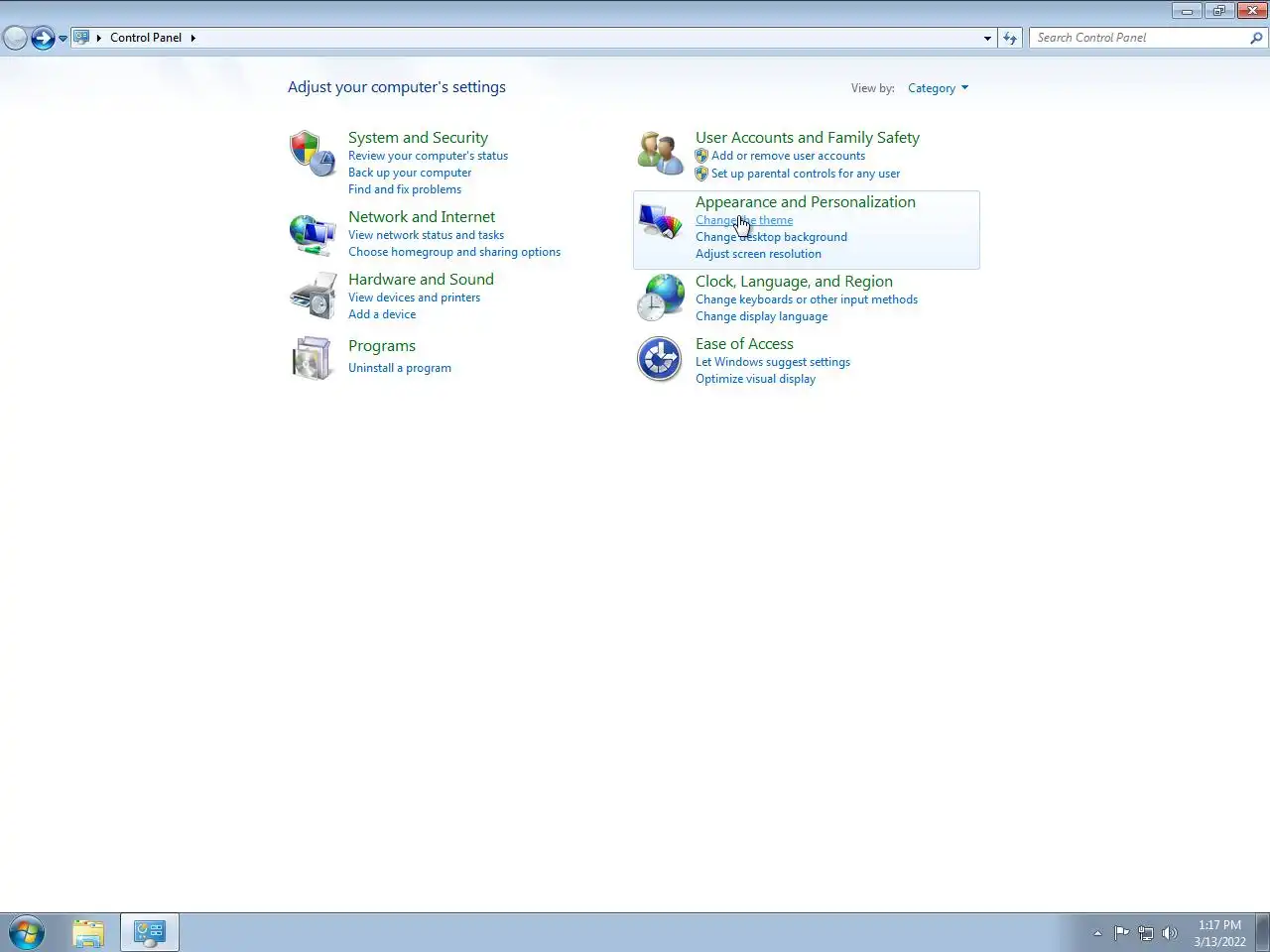Click Optimize visual display
The width and height of the screenshot is (1270, 952).
755,379
